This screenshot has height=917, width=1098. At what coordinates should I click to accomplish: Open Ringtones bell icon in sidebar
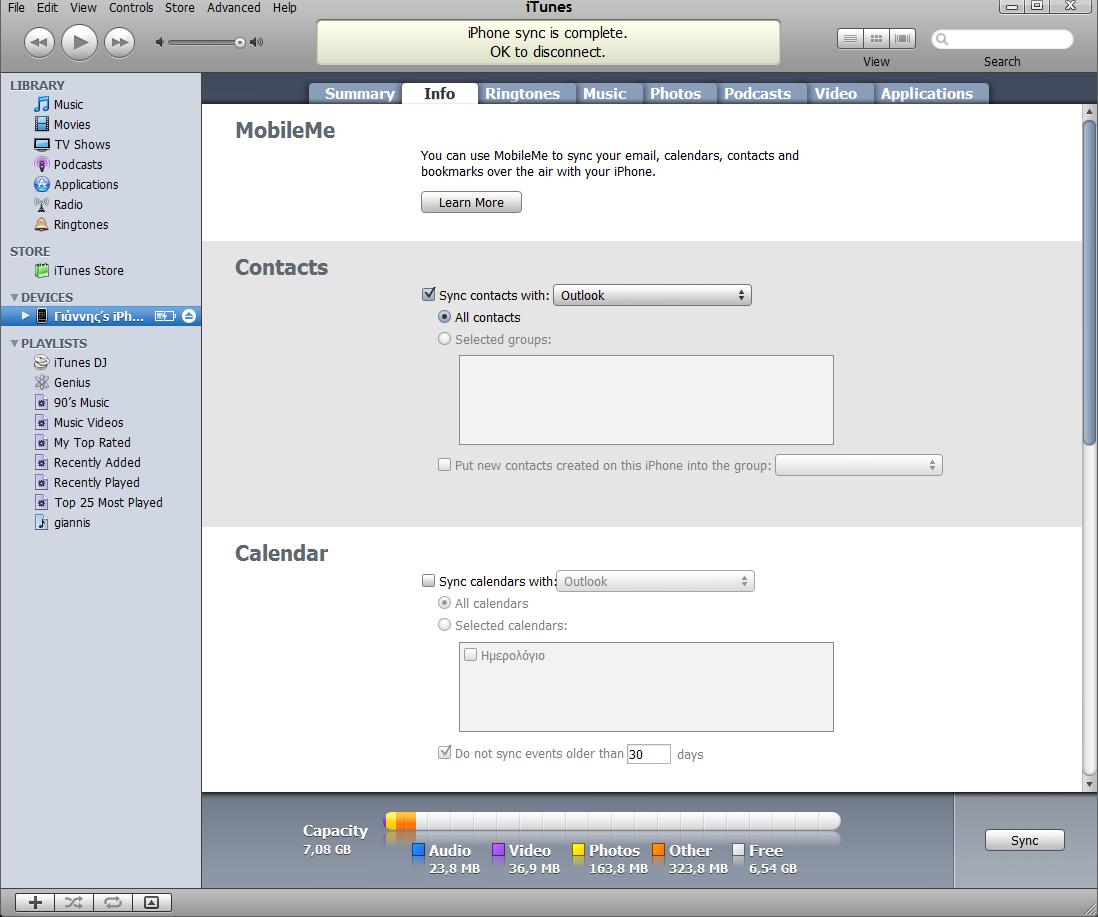pos(42,224)
